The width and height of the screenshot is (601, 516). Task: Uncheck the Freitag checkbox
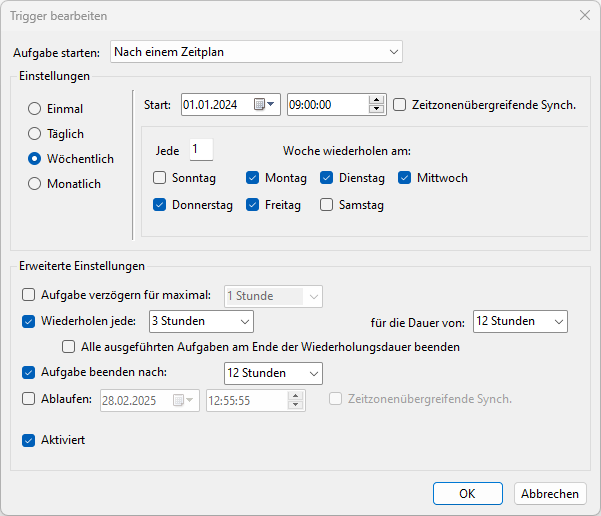point(253,205)
